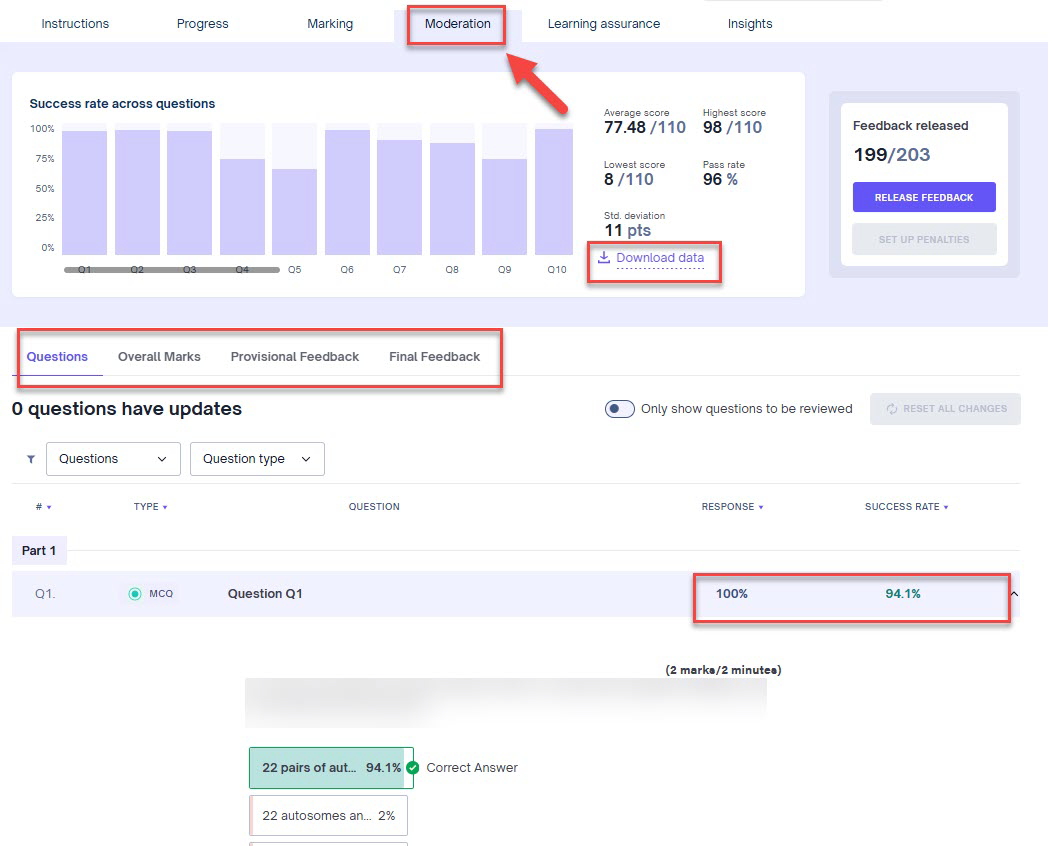Open the Questions filter dropdown
This screenshot has height=846, width=1048.
click(113, 459)
